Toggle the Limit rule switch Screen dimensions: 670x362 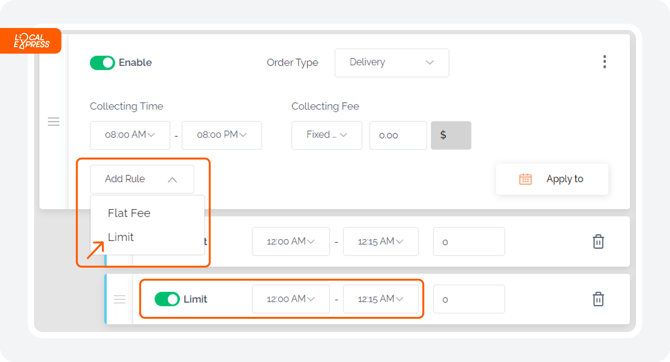click(167, 299)
